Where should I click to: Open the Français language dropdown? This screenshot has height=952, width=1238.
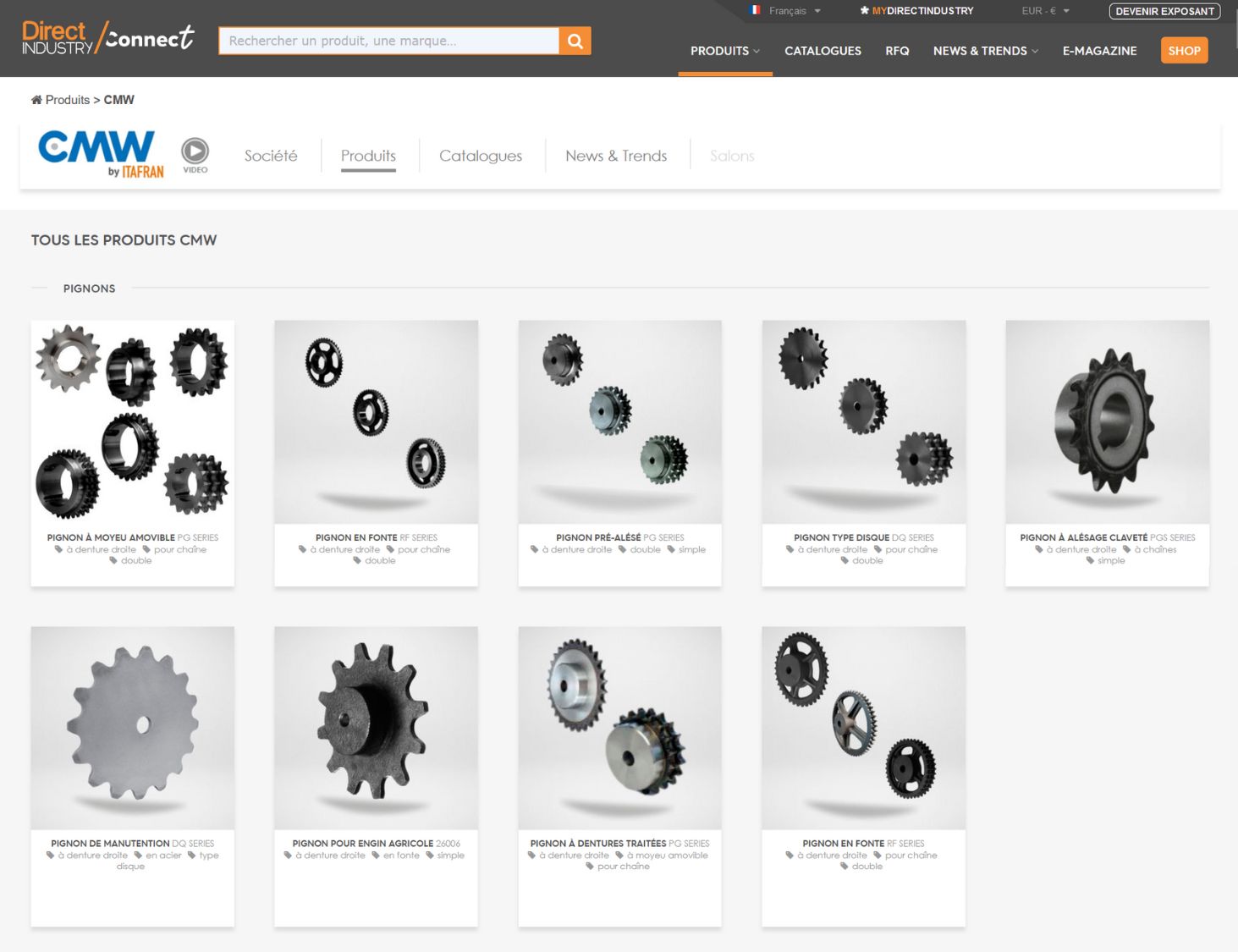pyautogui.click(x=794, y=11)
